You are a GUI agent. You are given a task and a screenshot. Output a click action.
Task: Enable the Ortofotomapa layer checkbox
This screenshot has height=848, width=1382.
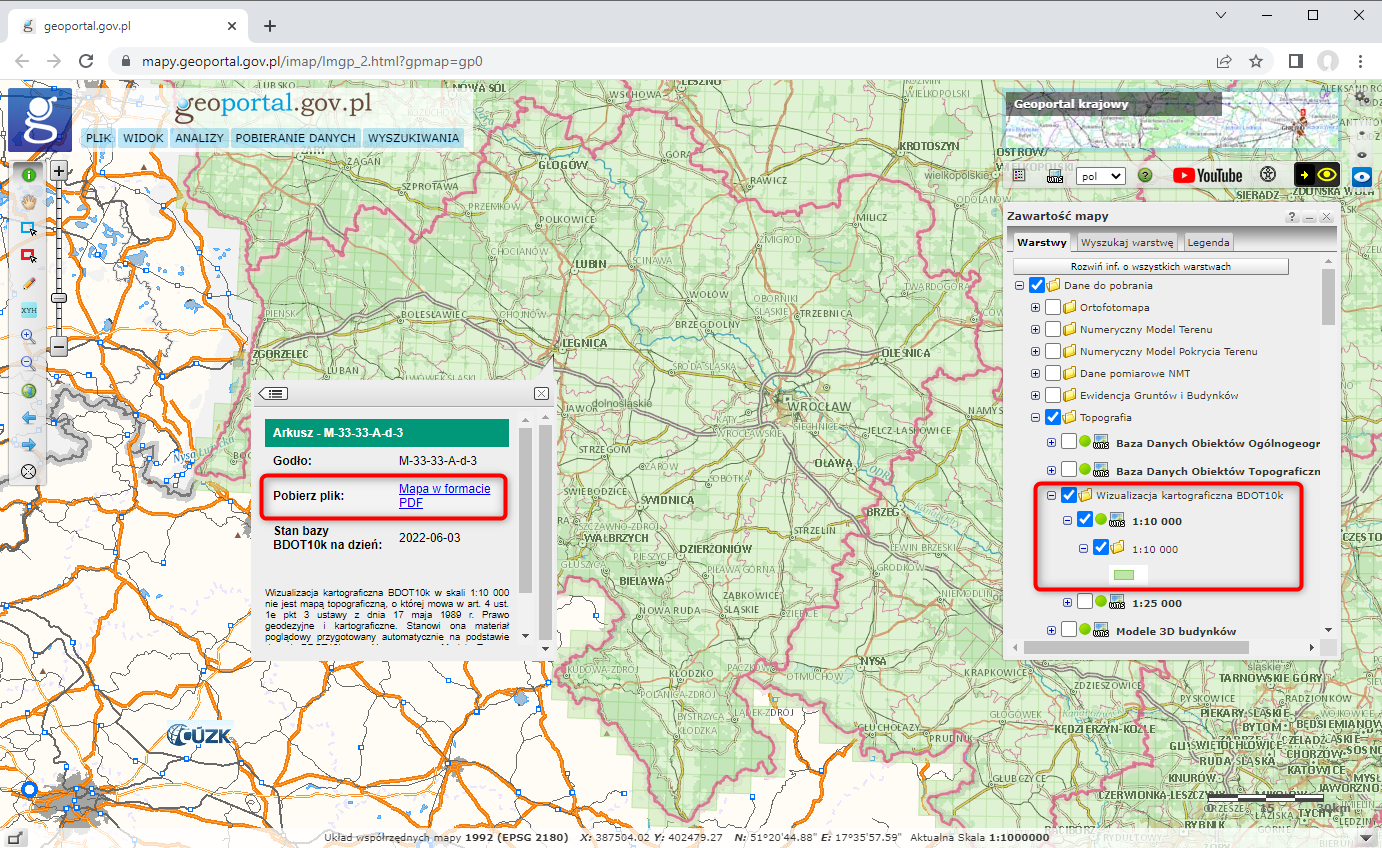(x=1053, y=308)
